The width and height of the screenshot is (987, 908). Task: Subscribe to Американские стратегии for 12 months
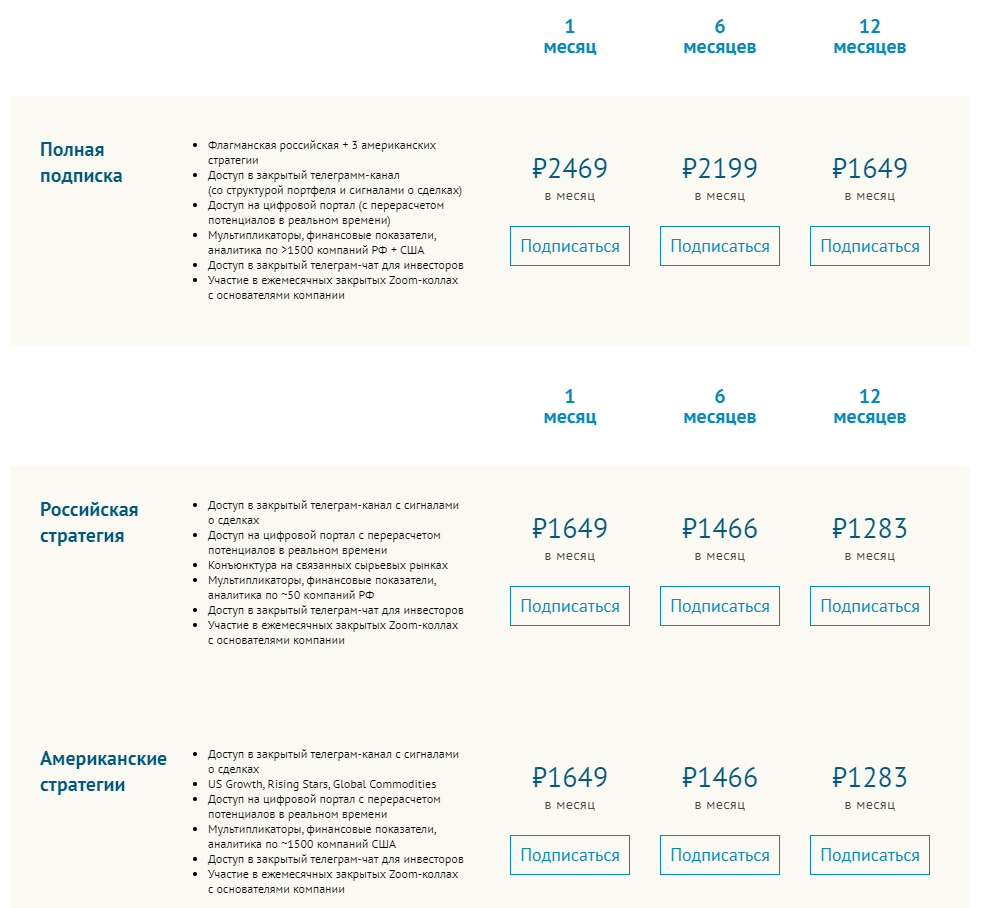point(869,855)
